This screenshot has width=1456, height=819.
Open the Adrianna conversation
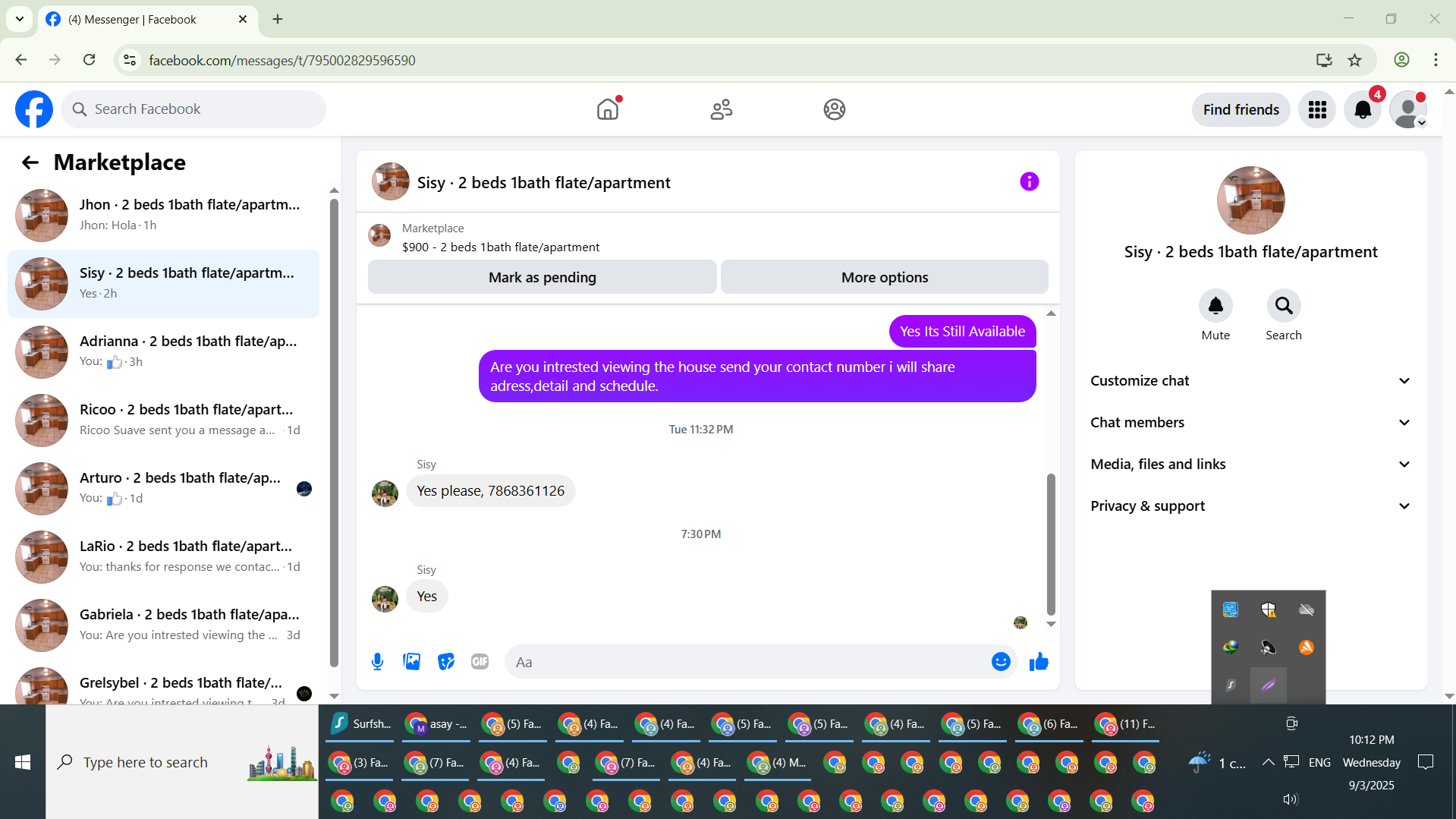163,352
